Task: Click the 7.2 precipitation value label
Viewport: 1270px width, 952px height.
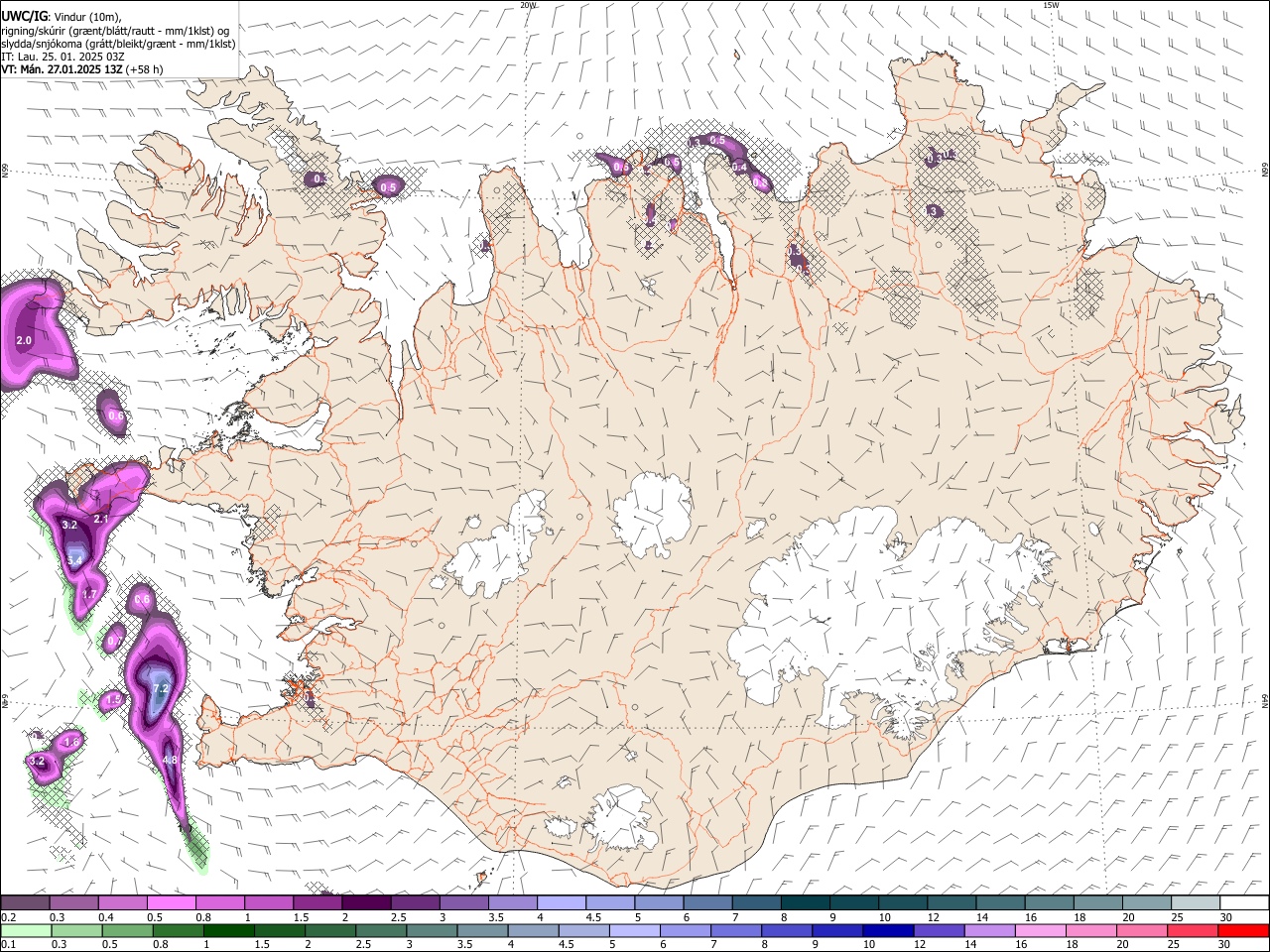Action: coord(161,688)
